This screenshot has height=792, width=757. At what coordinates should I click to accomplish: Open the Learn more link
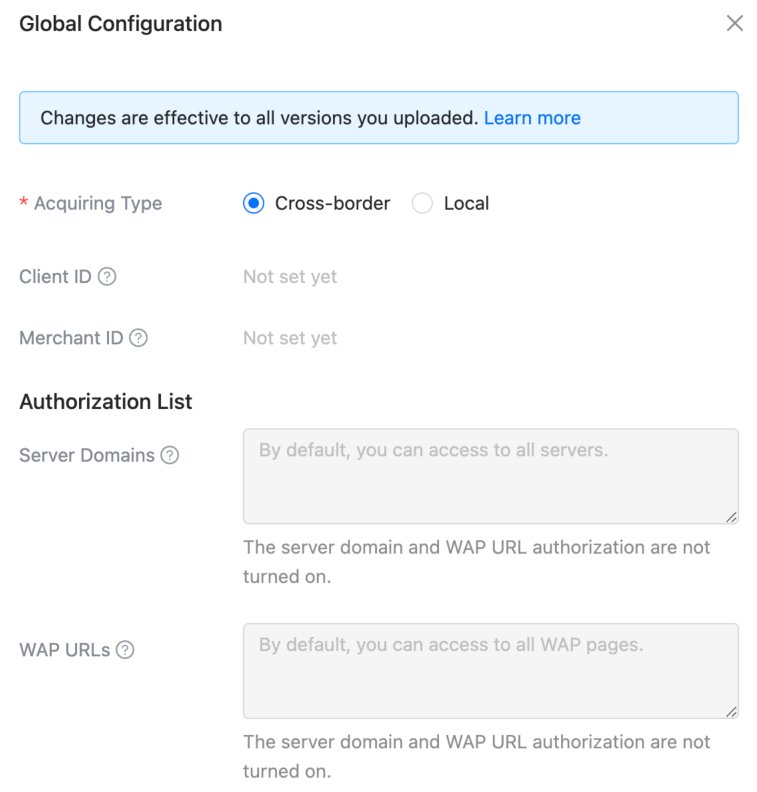coord(532,118)
